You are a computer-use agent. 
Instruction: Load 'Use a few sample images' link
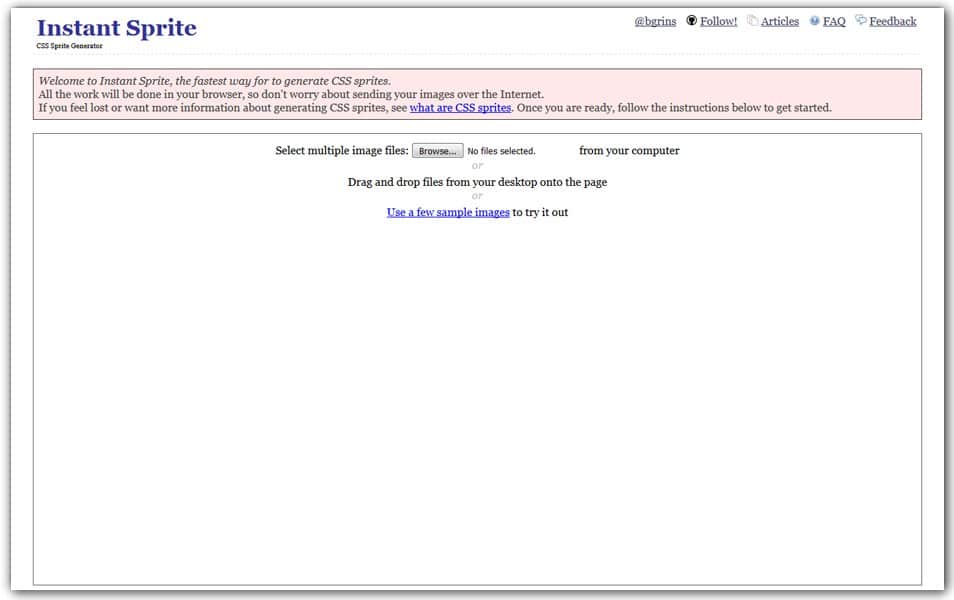pyautogui.click(x=448, y=212)
